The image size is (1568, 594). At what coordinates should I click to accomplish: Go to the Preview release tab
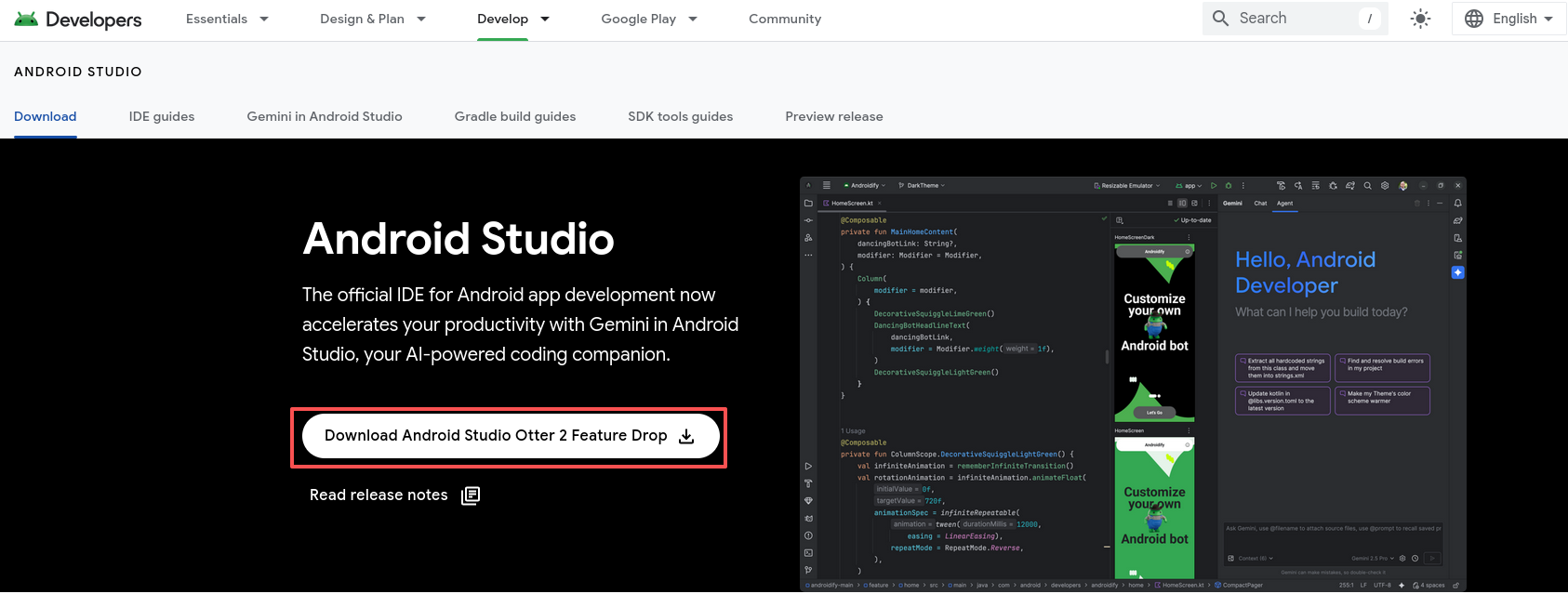(x=834, y=116)
